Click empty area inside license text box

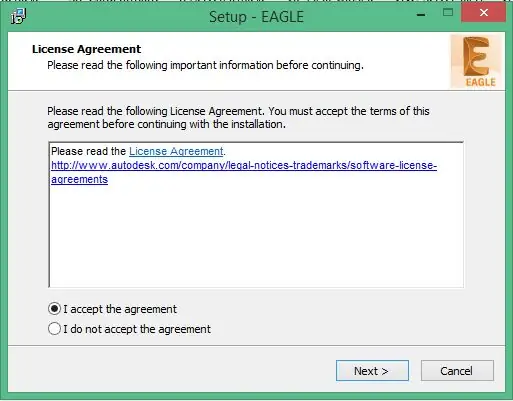click(x=256, y=237)
